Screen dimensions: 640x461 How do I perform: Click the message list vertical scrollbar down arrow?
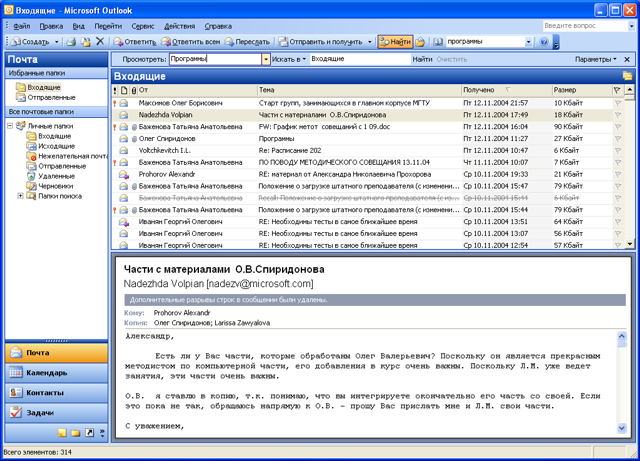coord(630,244)
